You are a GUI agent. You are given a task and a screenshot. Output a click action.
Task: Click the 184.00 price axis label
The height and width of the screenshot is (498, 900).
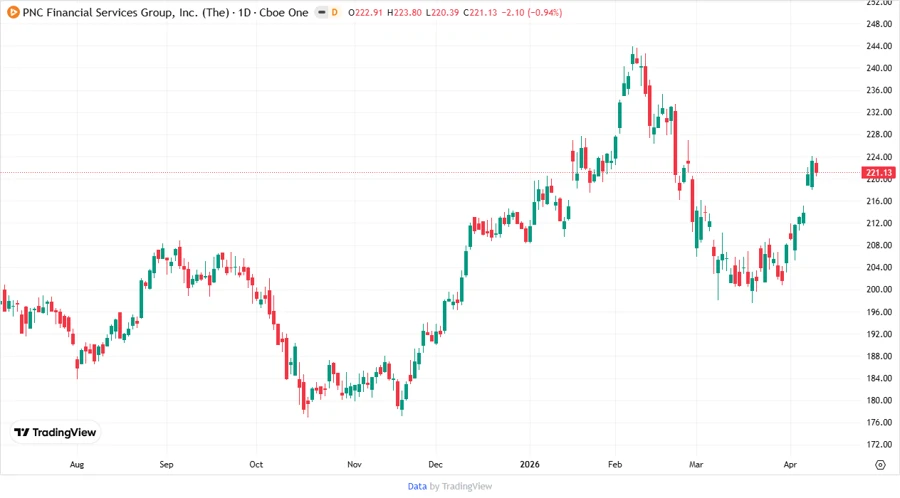(x=879, y=378)
